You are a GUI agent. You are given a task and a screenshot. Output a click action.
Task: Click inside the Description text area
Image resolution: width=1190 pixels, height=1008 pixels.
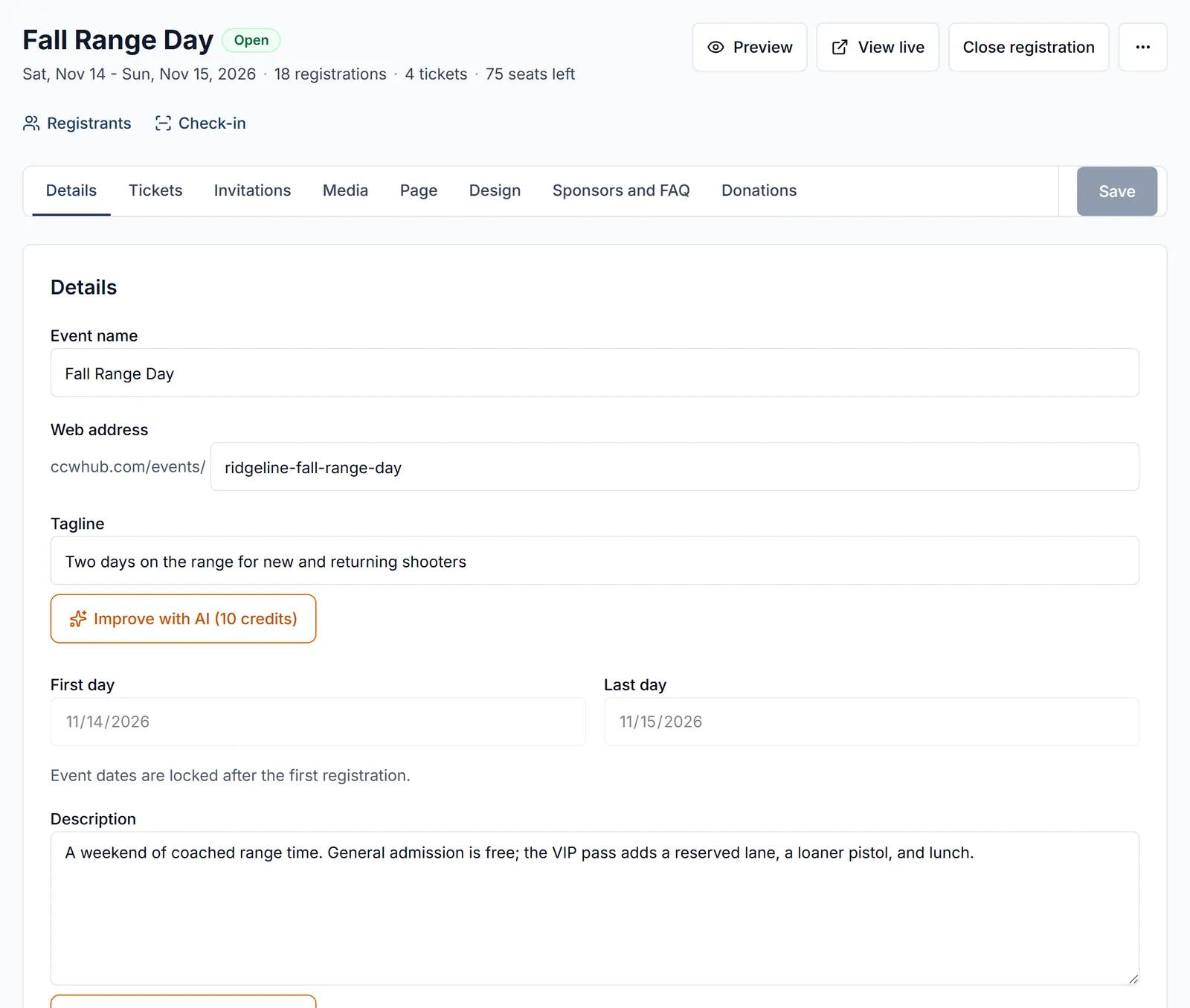point(594,908)
